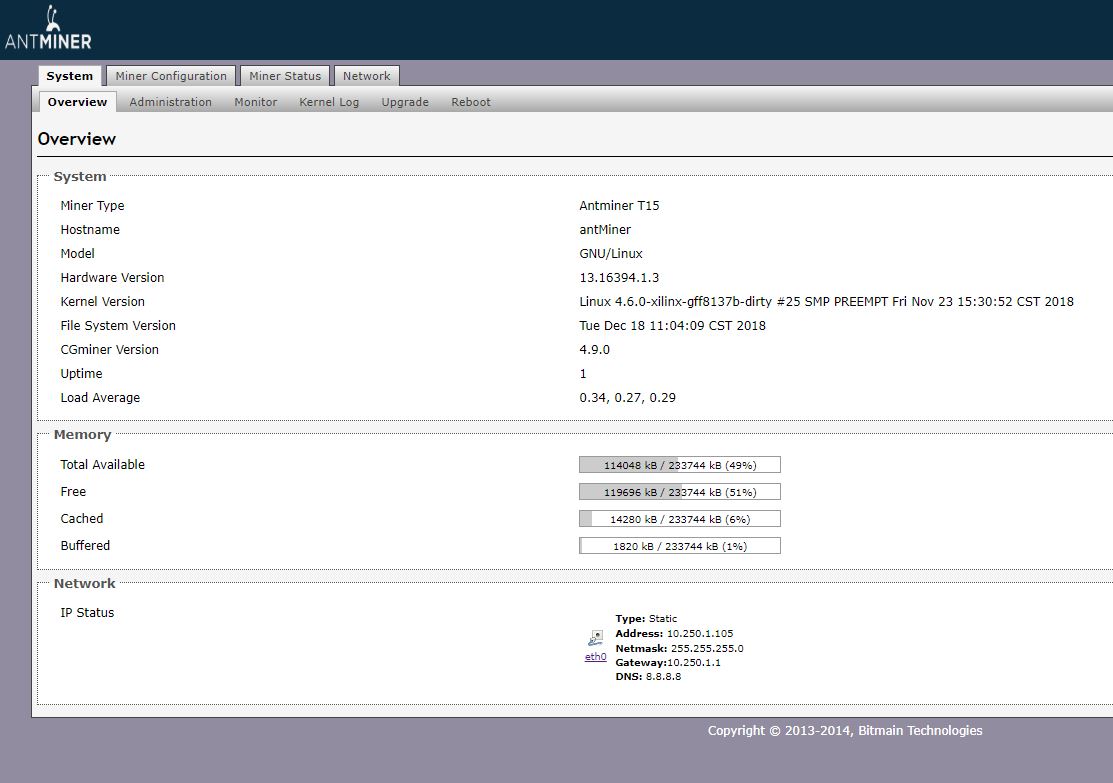Select the GNU/Linux model value

(x=610, y=254)
